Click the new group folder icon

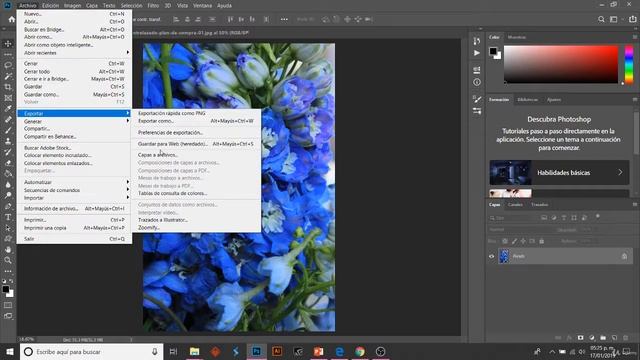(x=603, y=338)
